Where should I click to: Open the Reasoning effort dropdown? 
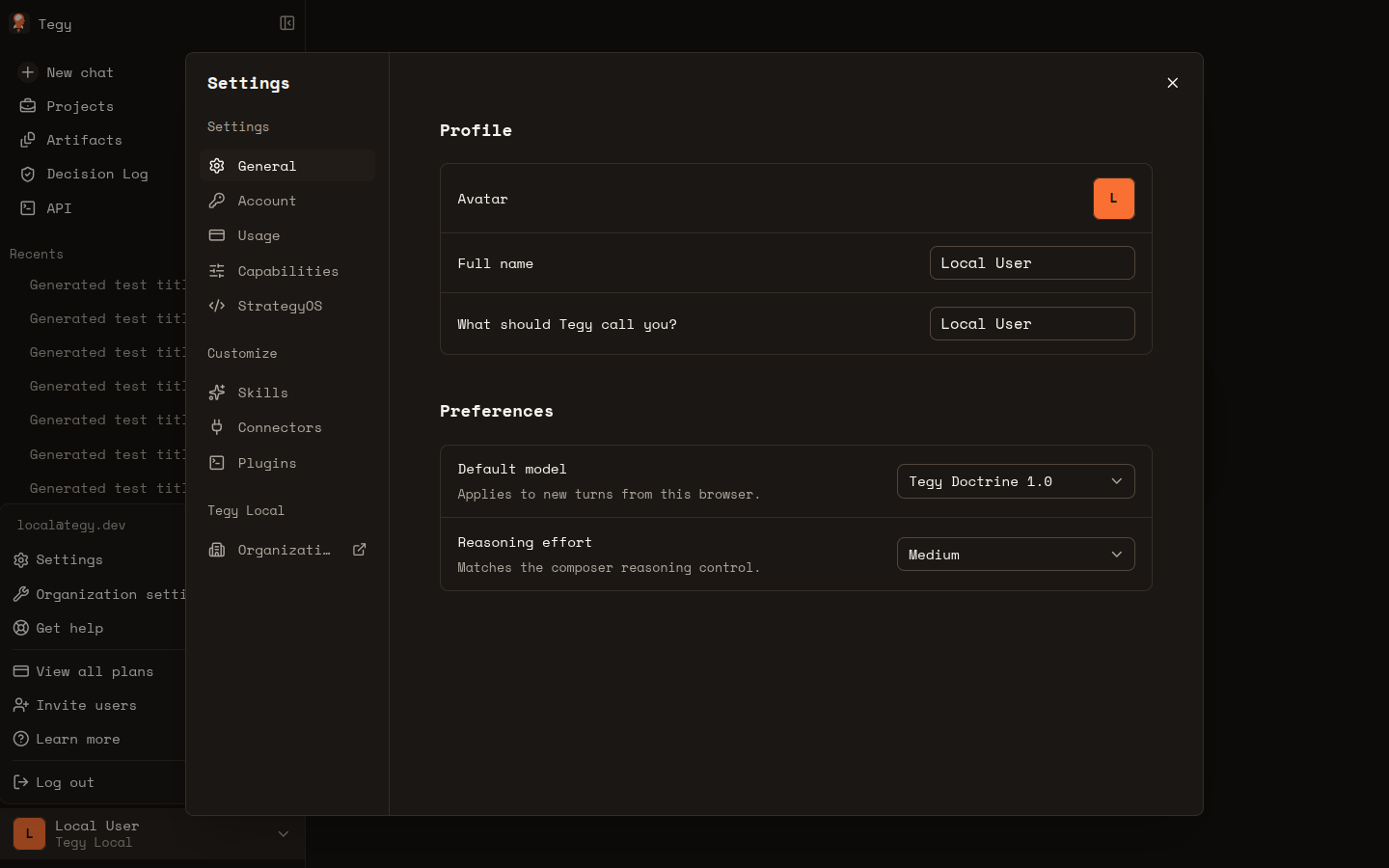tap(1016, 555)
